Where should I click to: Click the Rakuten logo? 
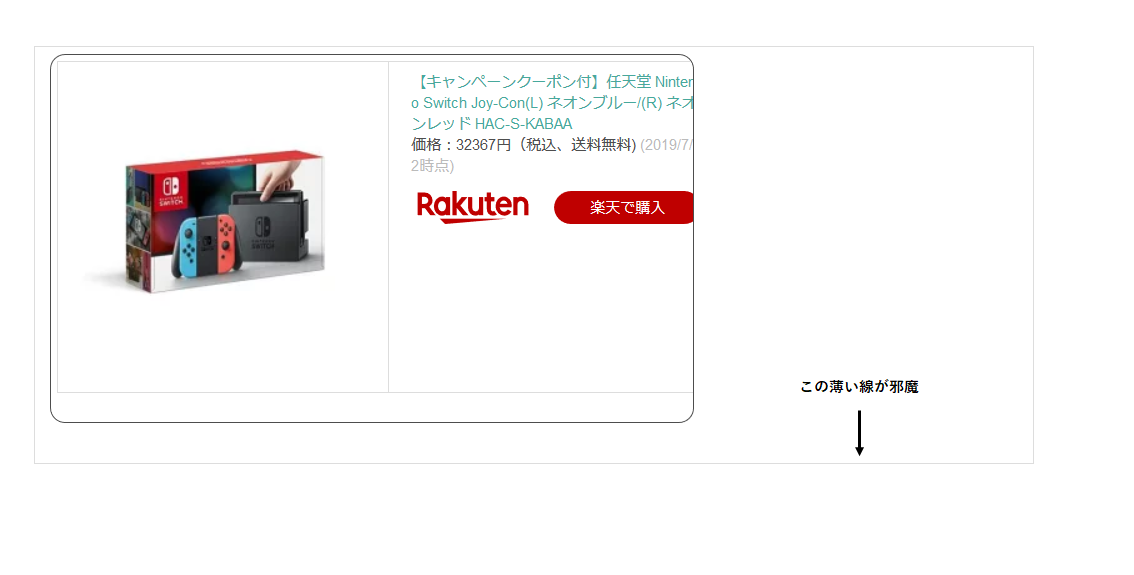click(472, 207)
